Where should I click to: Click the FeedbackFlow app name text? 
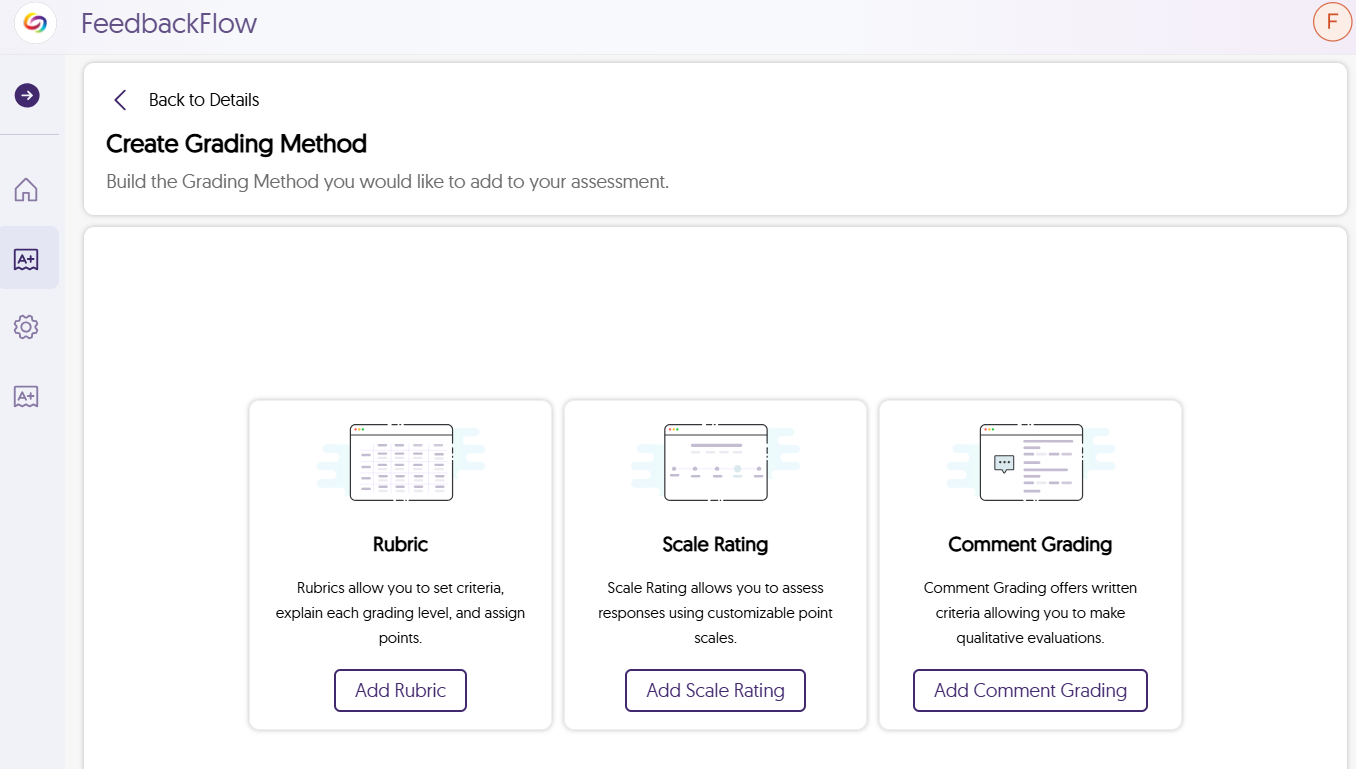click(x=169, y=23)
